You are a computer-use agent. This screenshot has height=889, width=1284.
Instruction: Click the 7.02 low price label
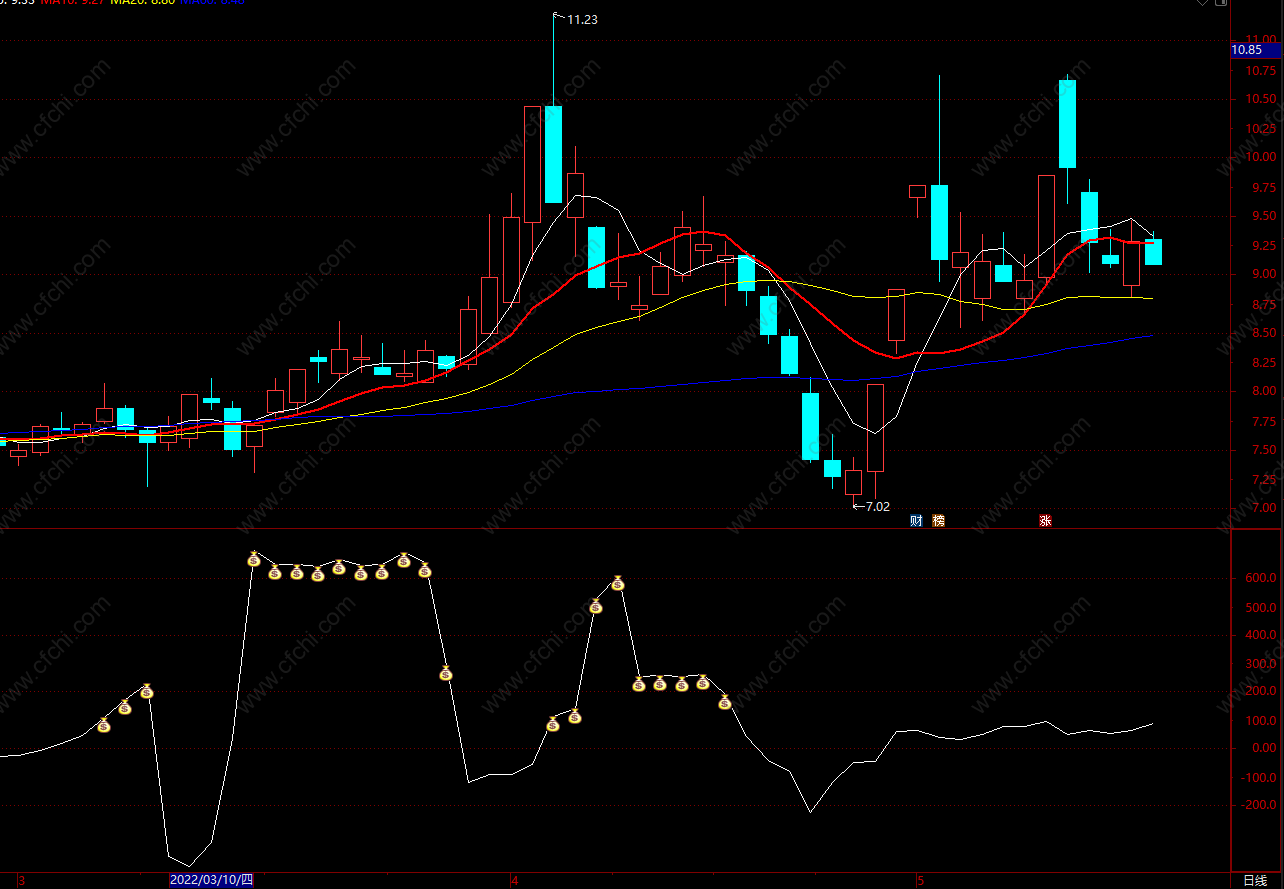(877, 507)
